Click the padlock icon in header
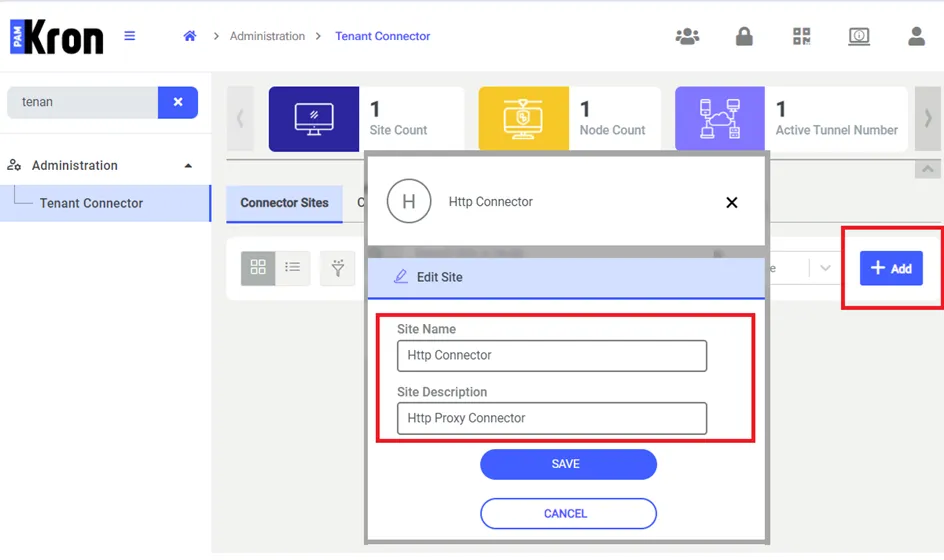944x560 pixels. [x=744, y=36]
